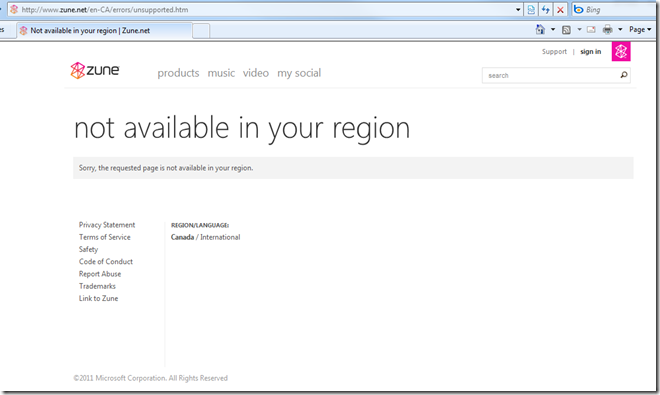Image resolution: width=660 pixels, height=395 pixels.
Task: Open the Link to Zune link
Action: pos(98,298)
